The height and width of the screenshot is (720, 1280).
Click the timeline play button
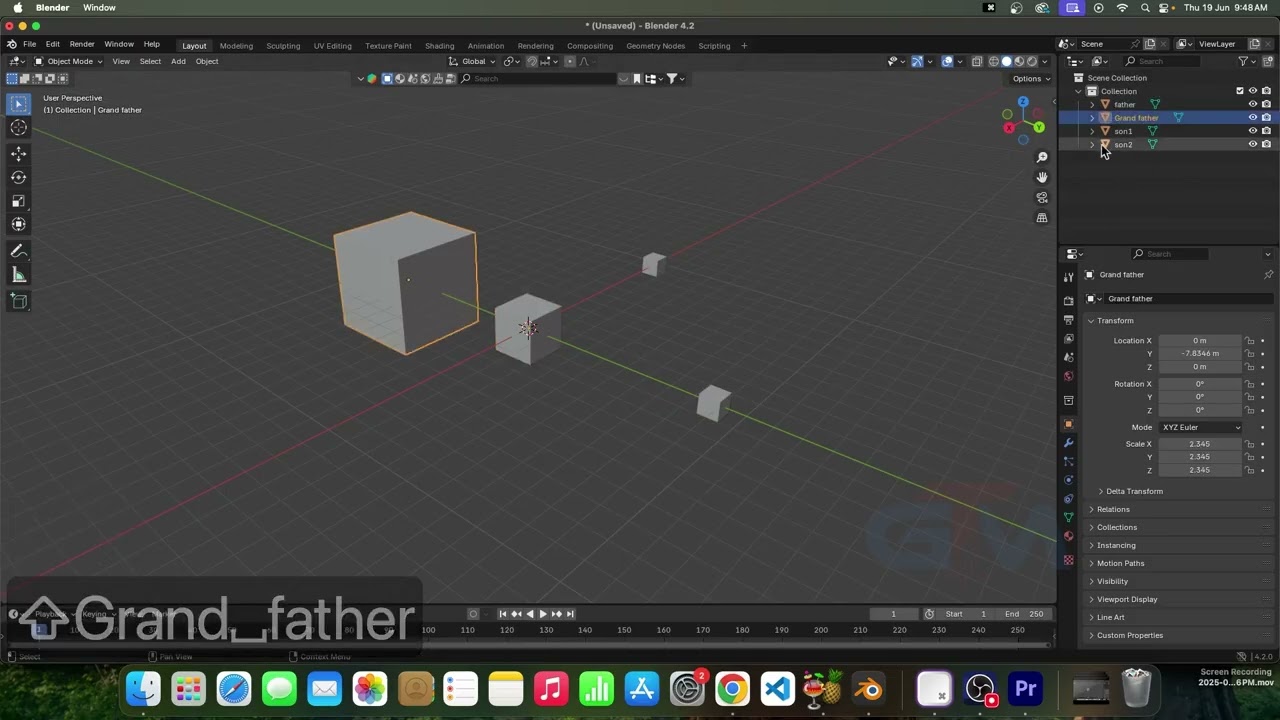(542, 614)
